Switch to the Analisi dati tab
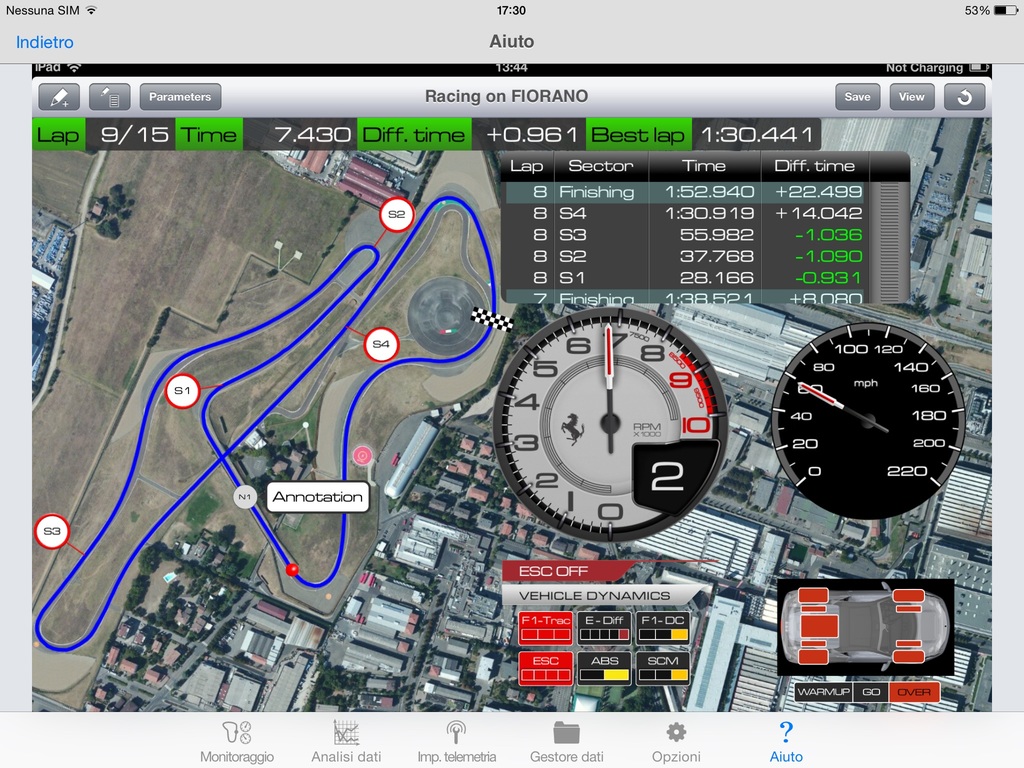 pyautogui.click(x=346, y=742)
